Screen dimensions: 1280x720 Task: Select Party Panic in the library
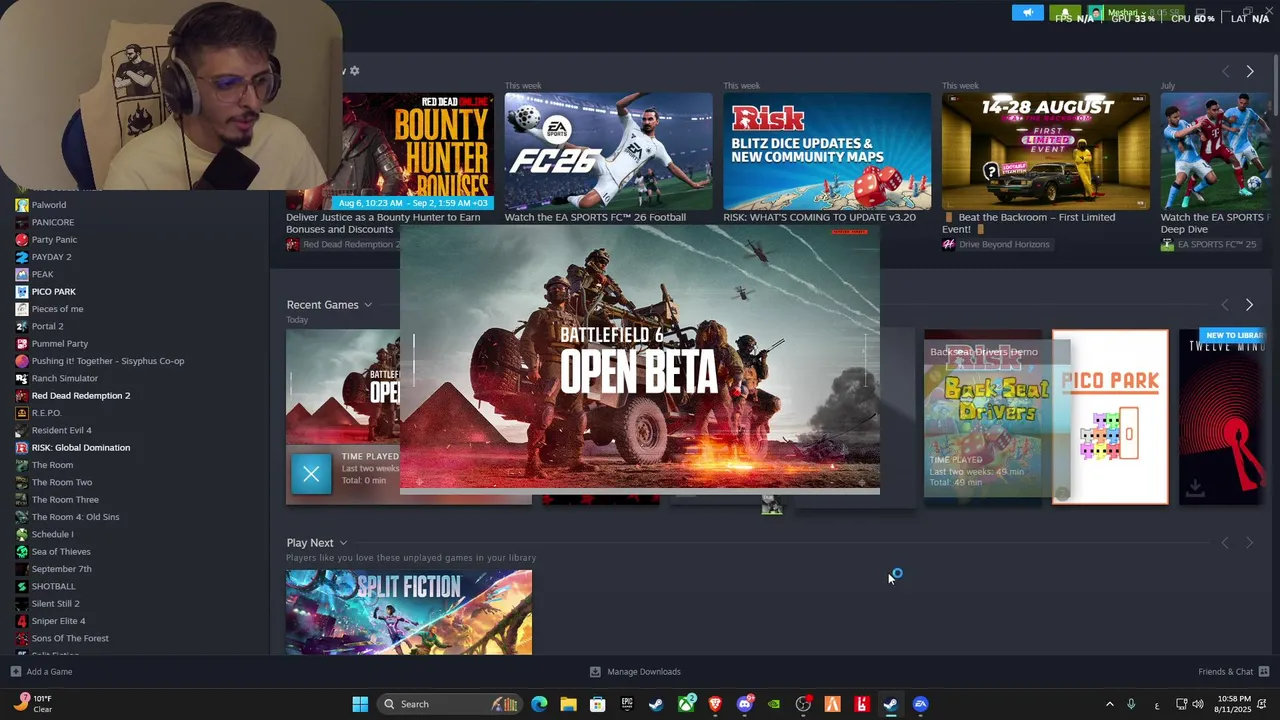coord(54,240)
